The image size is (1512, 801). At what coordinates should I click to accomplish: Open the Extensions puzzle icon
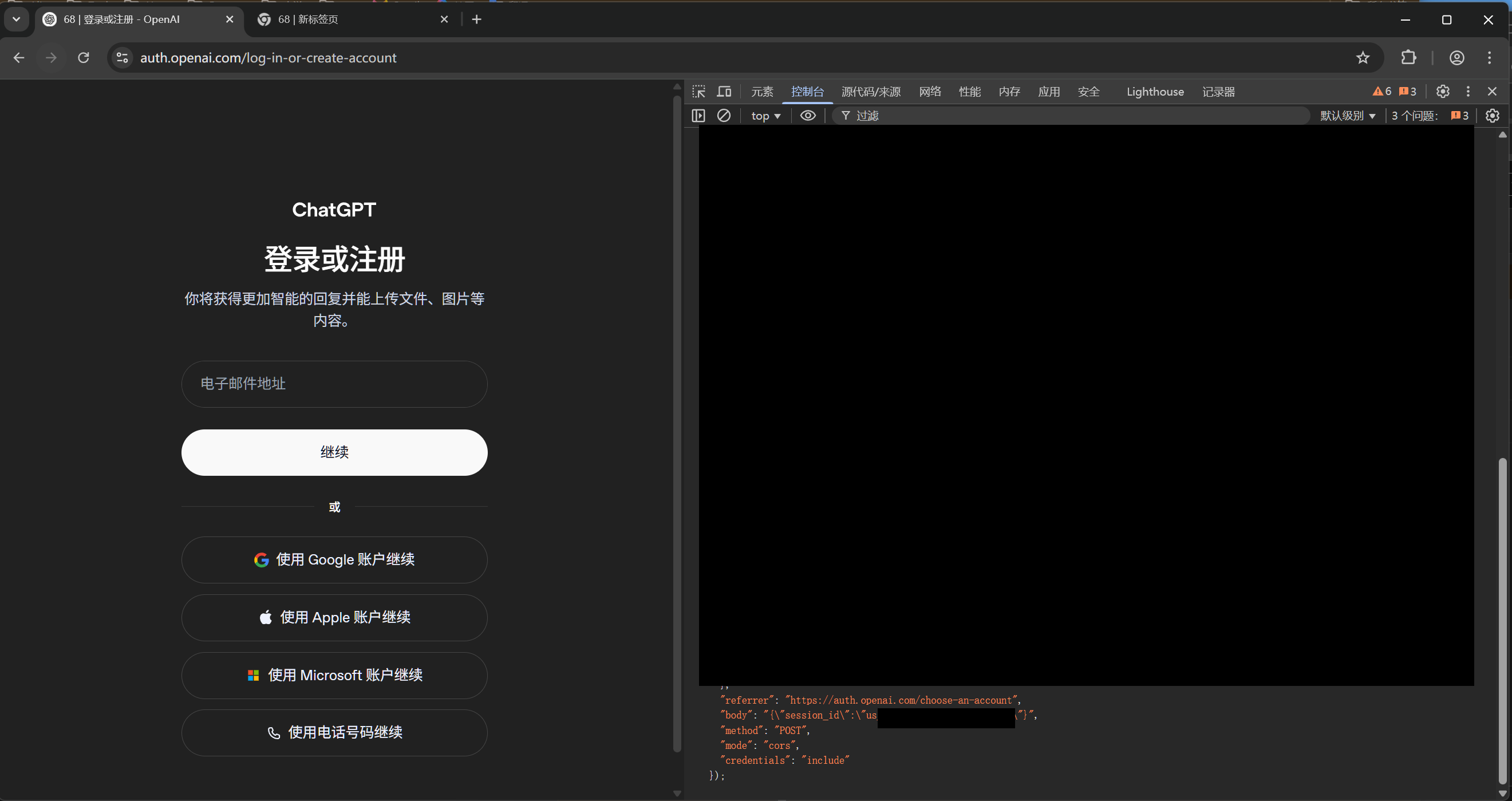1409,57
